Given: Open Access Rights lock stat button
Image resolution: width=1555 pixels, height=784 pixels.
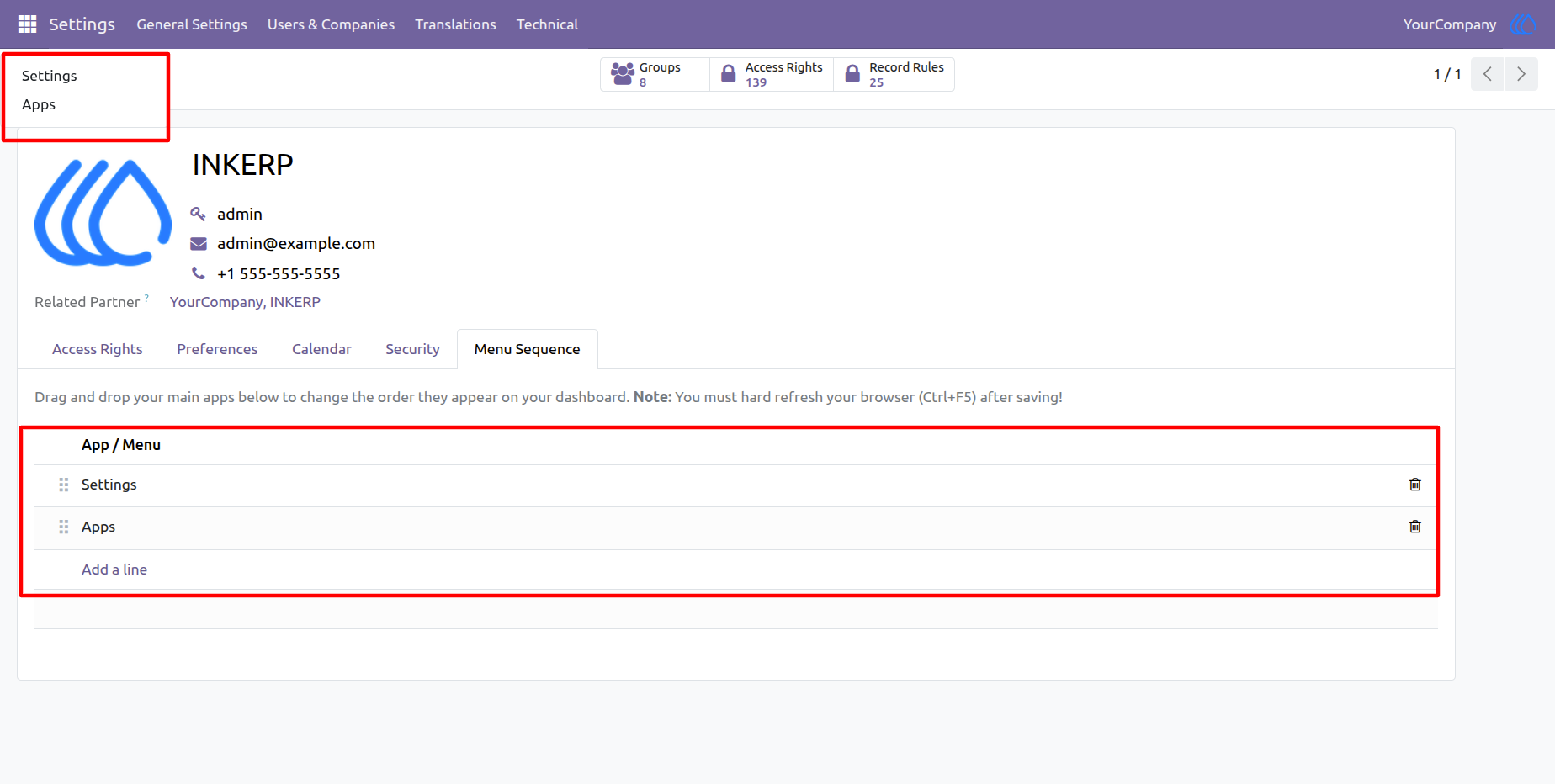Looking at the screenshot, I should 772,74.
